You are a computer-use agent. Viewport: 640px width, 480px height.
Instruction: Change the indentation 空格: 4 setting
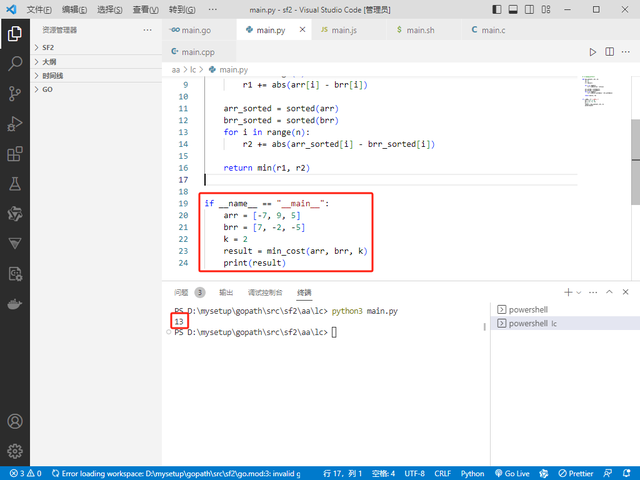pyautogui.click(x=383, y=473)
